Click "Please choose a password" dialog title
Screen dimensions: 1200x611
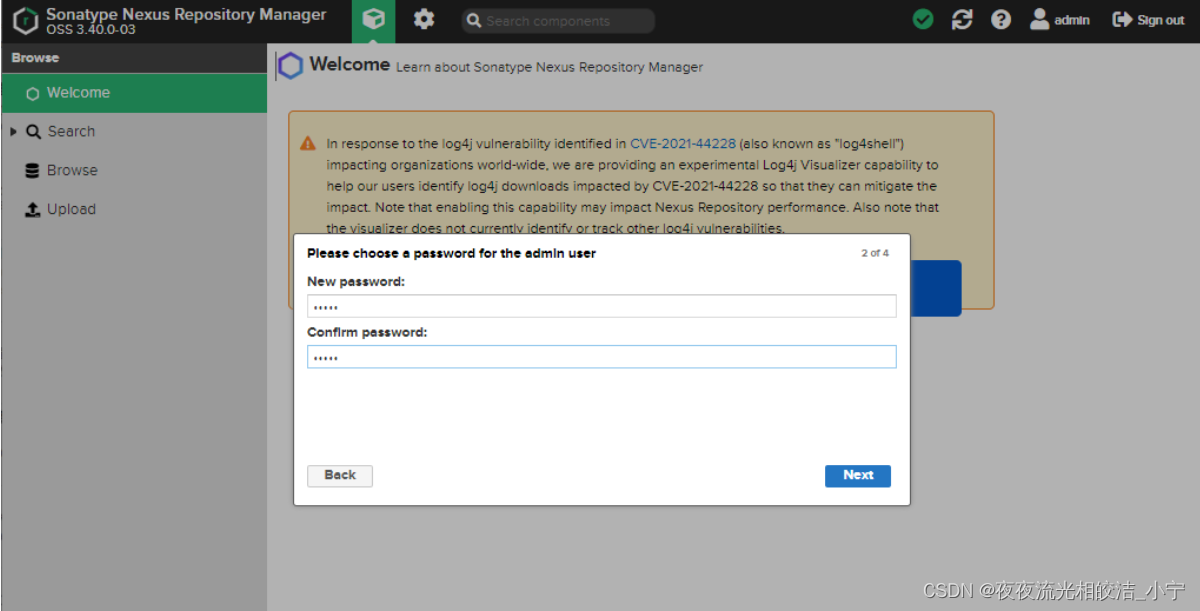tap(451, 254)
